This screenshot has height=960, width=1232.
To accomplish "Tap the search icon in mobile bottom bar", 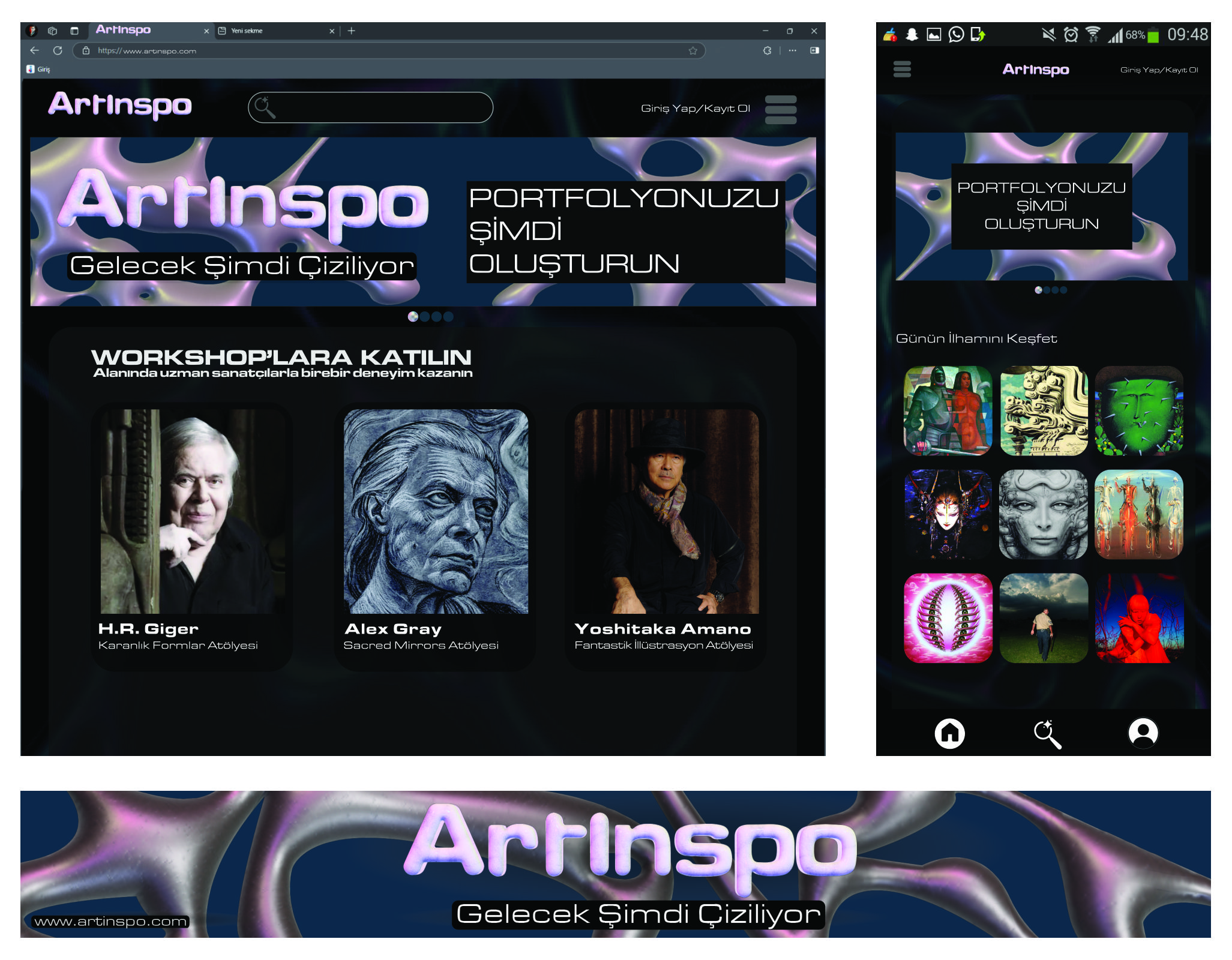I will point(1047,734).
